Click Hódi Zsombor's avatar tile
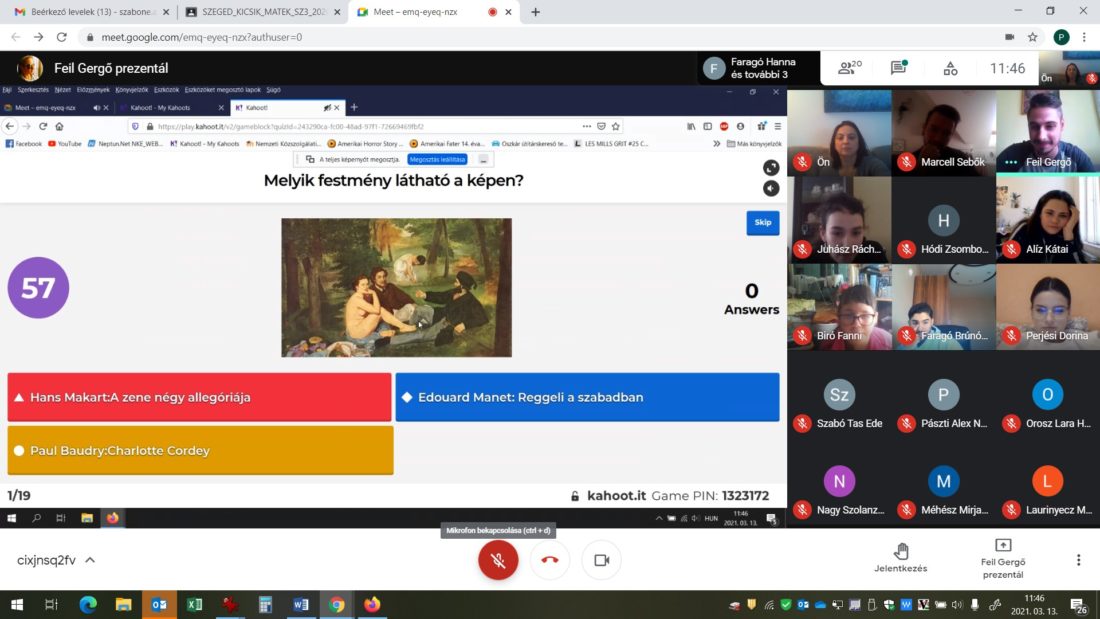Image resolution: width=1100 pixels, height=619 pixels. click(944, 220)
